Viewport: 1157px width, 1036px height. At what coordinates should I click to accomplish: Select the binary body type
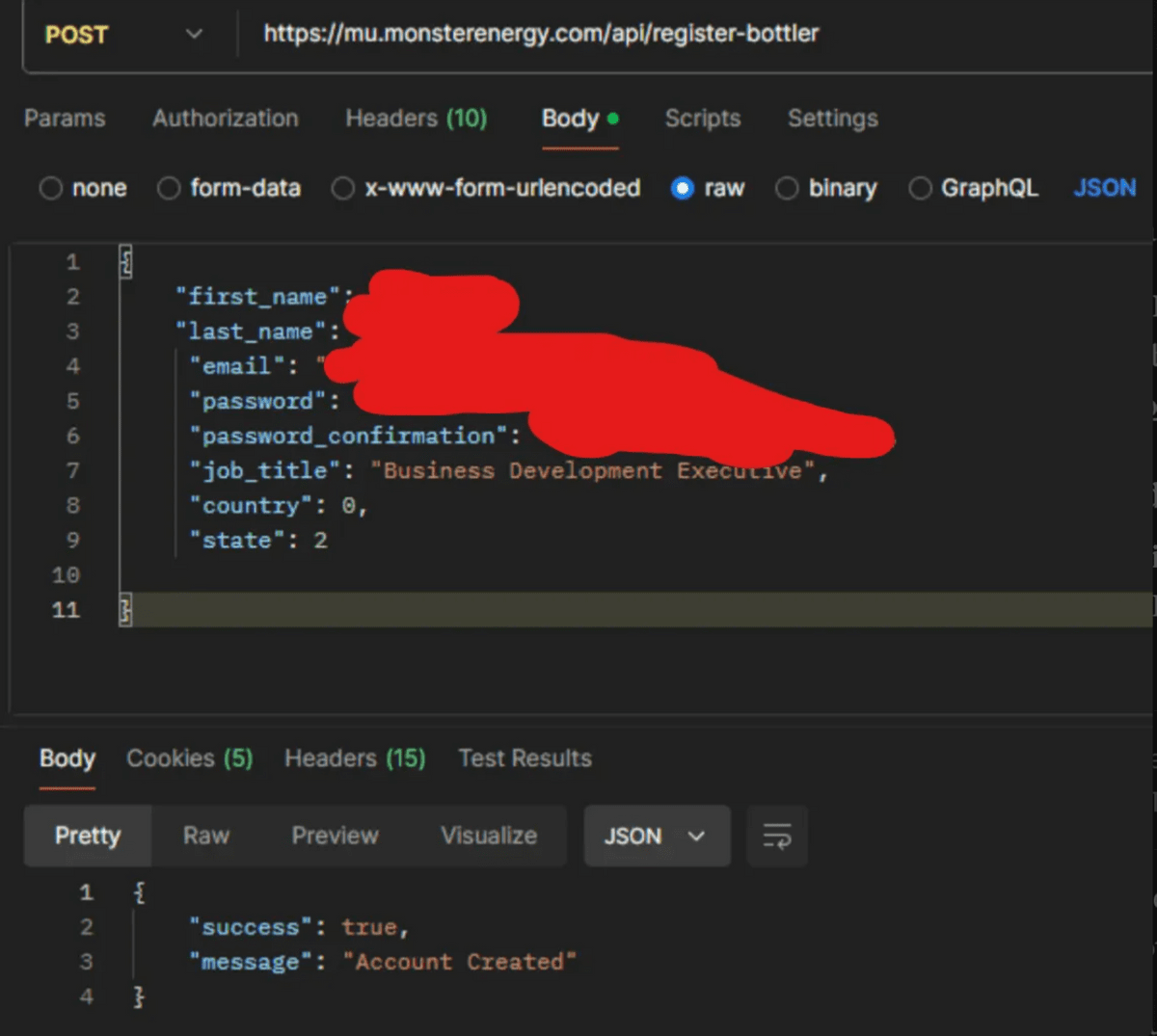(x=826, y=188)
